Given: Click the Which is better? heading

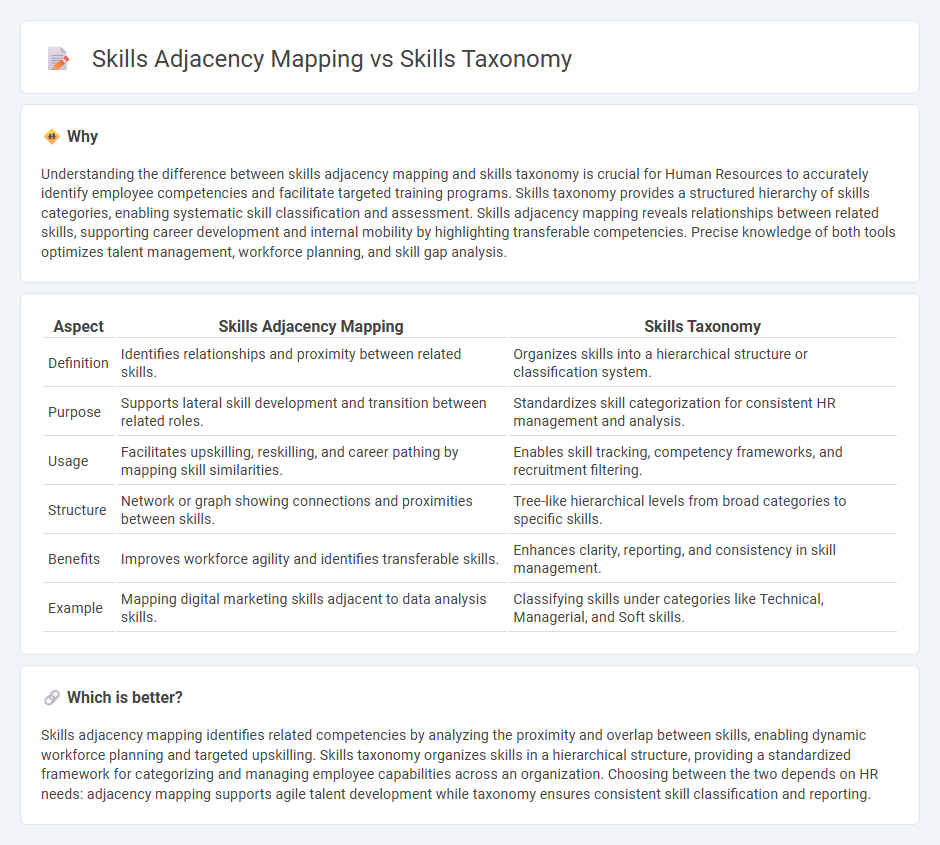Looking at the screenshot, I should (125, 698).
